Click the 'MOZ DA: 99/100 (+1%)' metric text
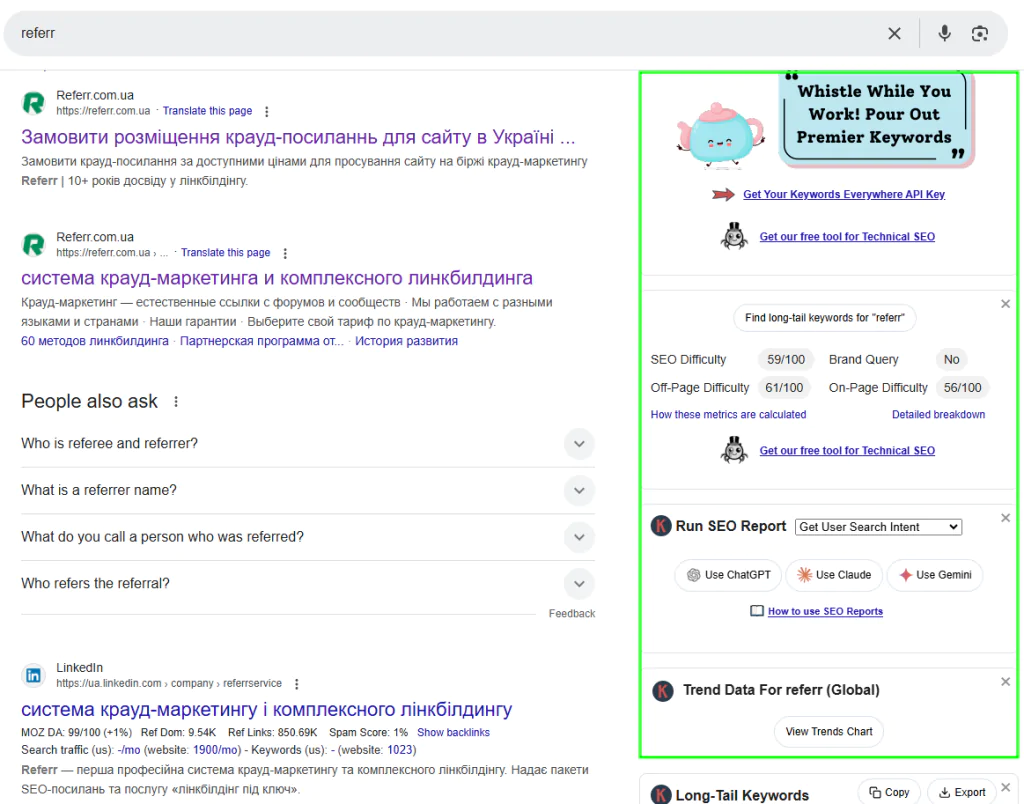Screen dimensions: 1024x804 tap(76, 733)
